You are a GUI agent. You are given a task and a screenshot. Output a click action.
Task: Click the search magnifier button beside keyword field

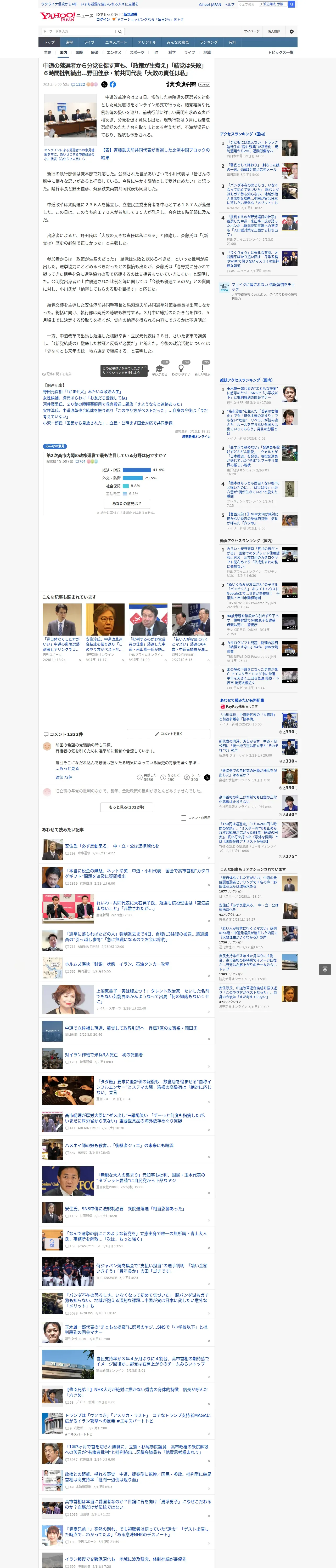click(x=120, y=32)
